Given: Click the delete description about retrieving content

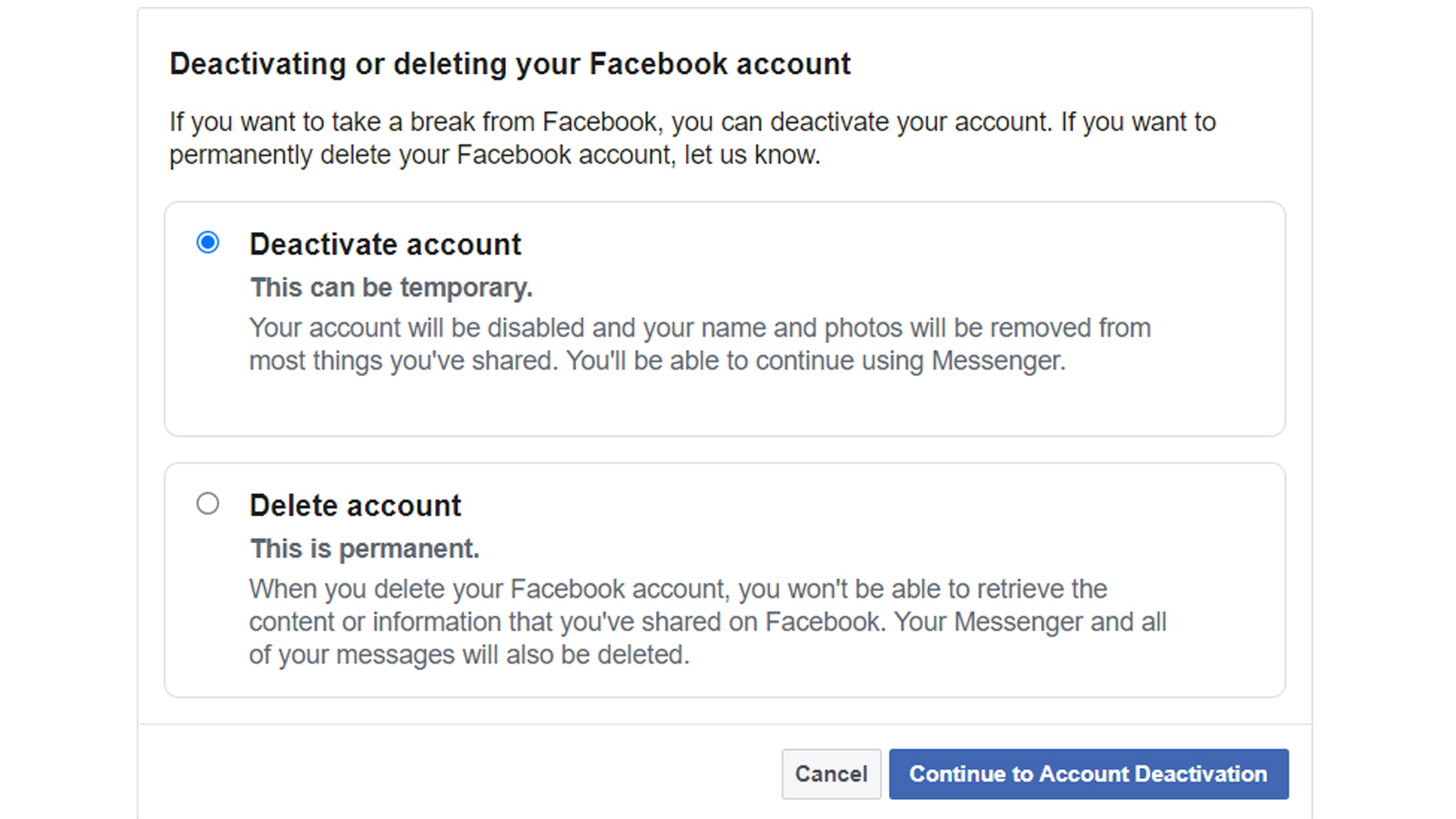Looking at the screenshot, I should pyautogui.click(x=707, y=622).
